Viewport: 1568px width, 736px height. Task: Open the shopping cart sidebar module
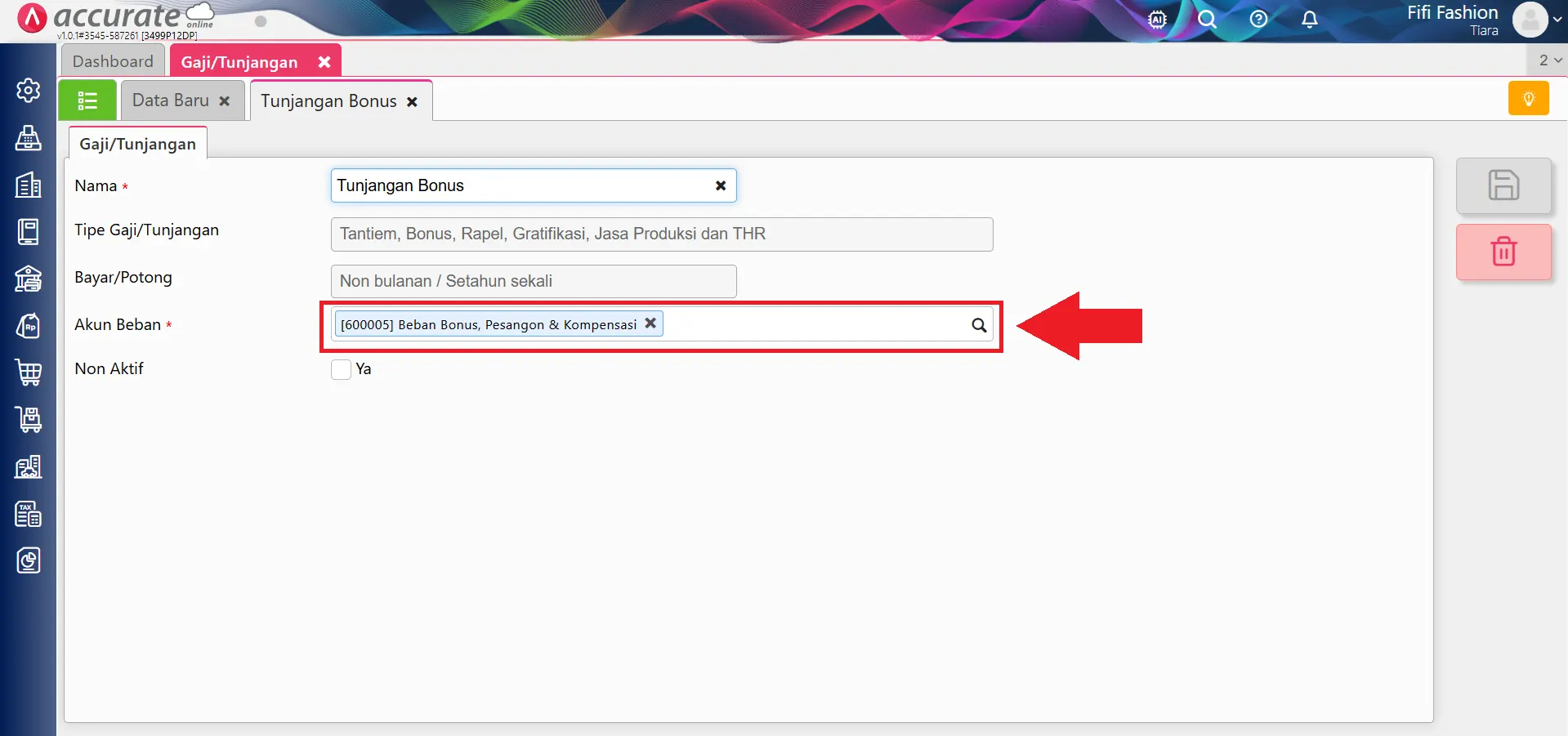(x=29, y=372)
